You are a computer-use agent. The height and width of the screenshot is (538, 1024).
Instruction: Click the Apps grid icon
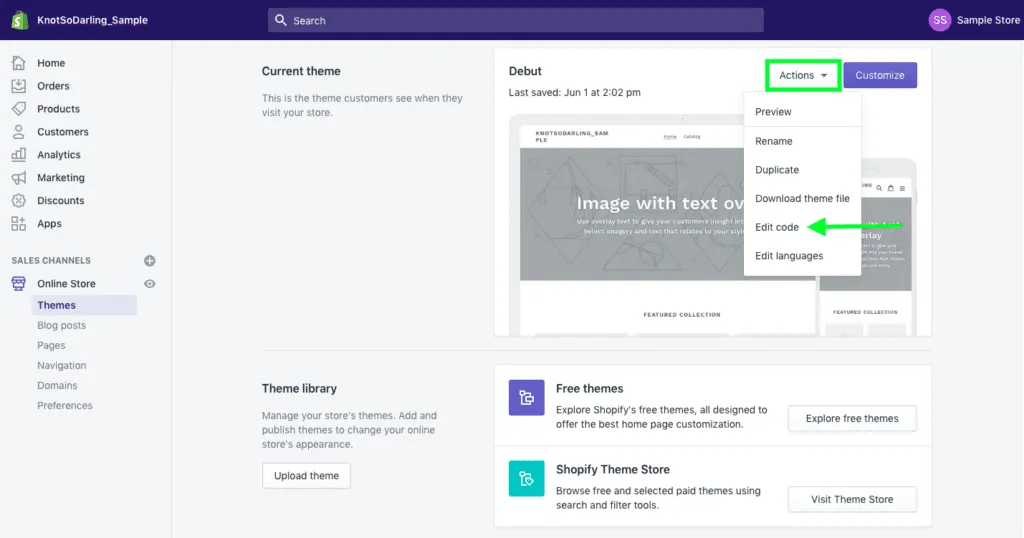coord(19,224)
